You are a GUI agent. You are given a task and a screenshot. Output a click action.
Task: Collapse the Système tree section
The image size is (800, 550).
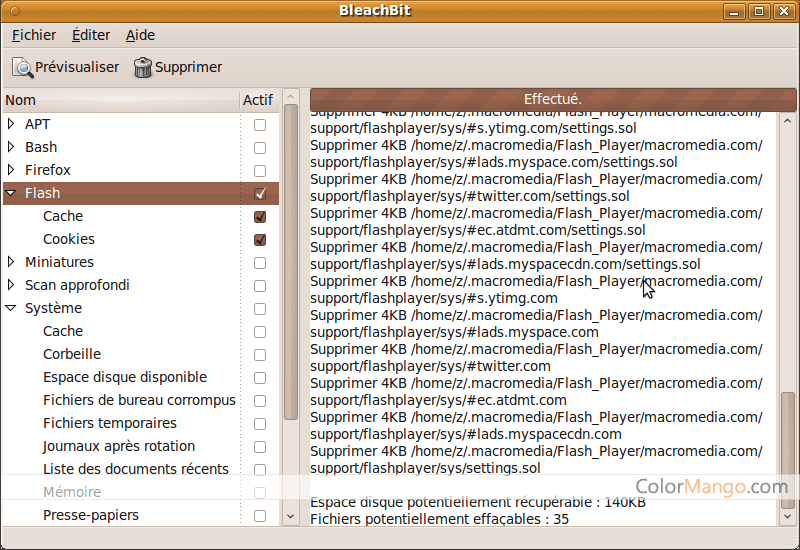tap(11, 309)
